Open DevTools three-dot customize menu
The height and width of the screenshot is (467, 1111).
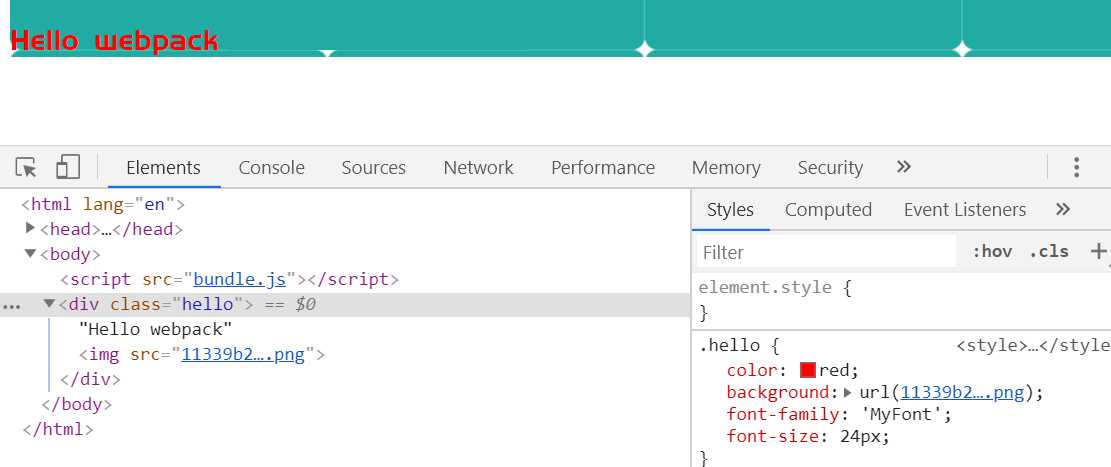pos(1076,167)
